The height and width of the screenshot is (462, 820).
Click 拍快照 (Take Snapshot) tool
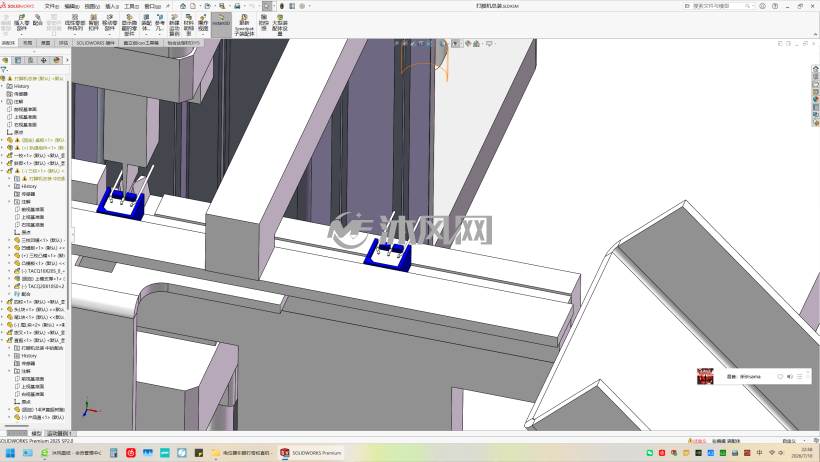(x=264, y=23)
